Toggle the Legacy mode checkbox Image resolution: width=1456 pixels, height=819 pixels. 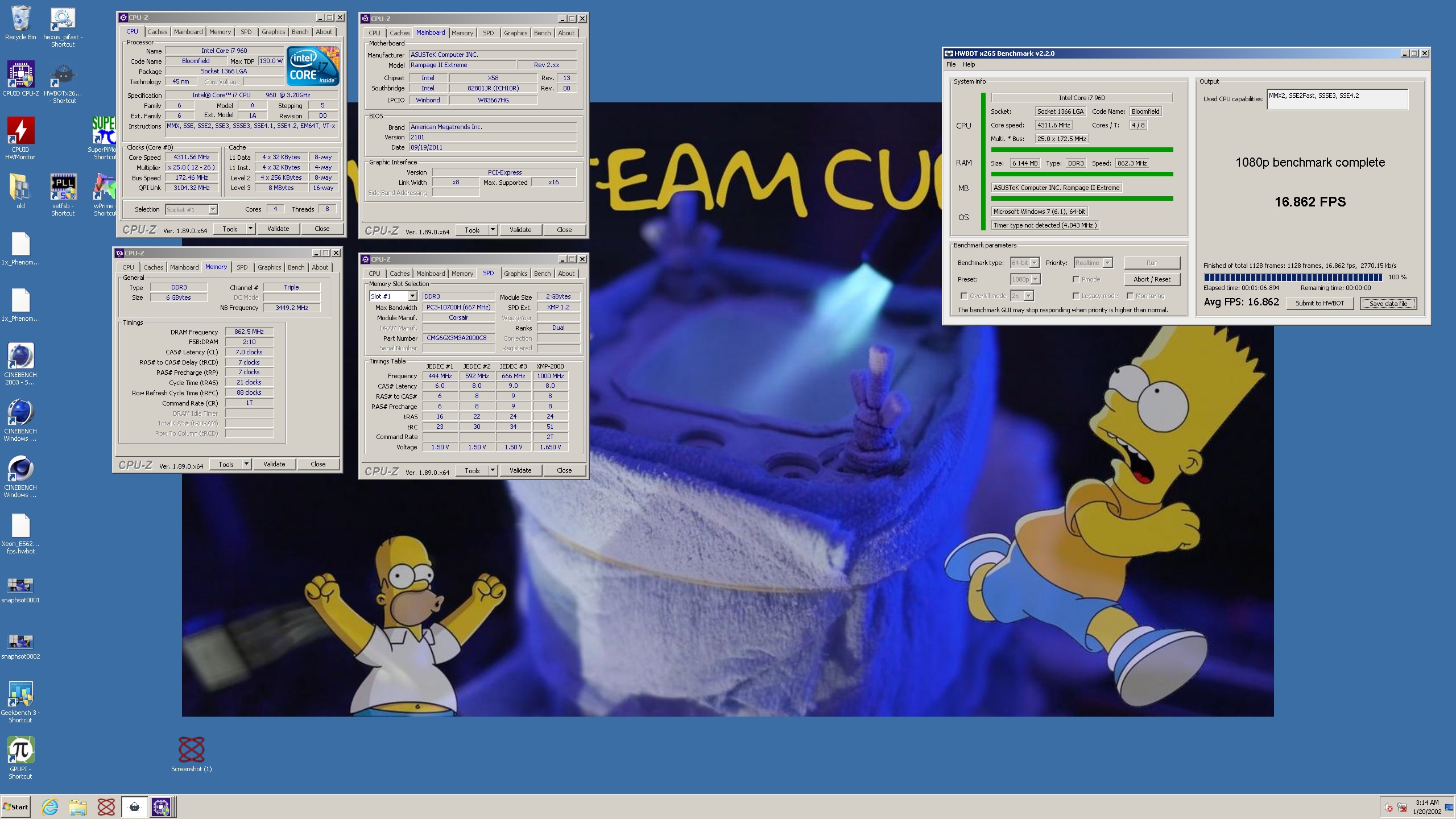point(1076,296)
